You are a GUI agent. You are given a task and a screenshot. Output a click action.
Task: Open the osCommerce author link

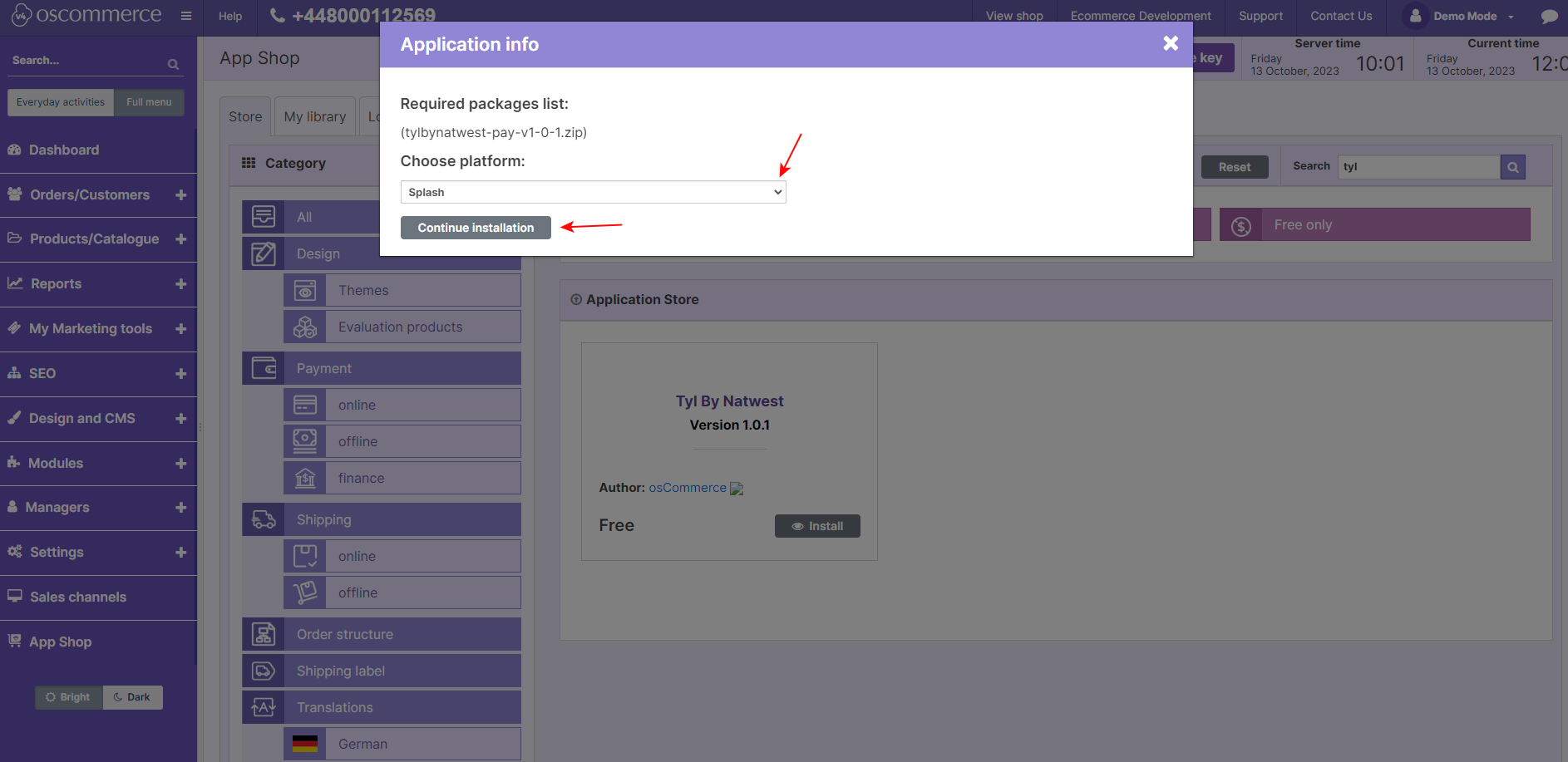coord(688,488)
